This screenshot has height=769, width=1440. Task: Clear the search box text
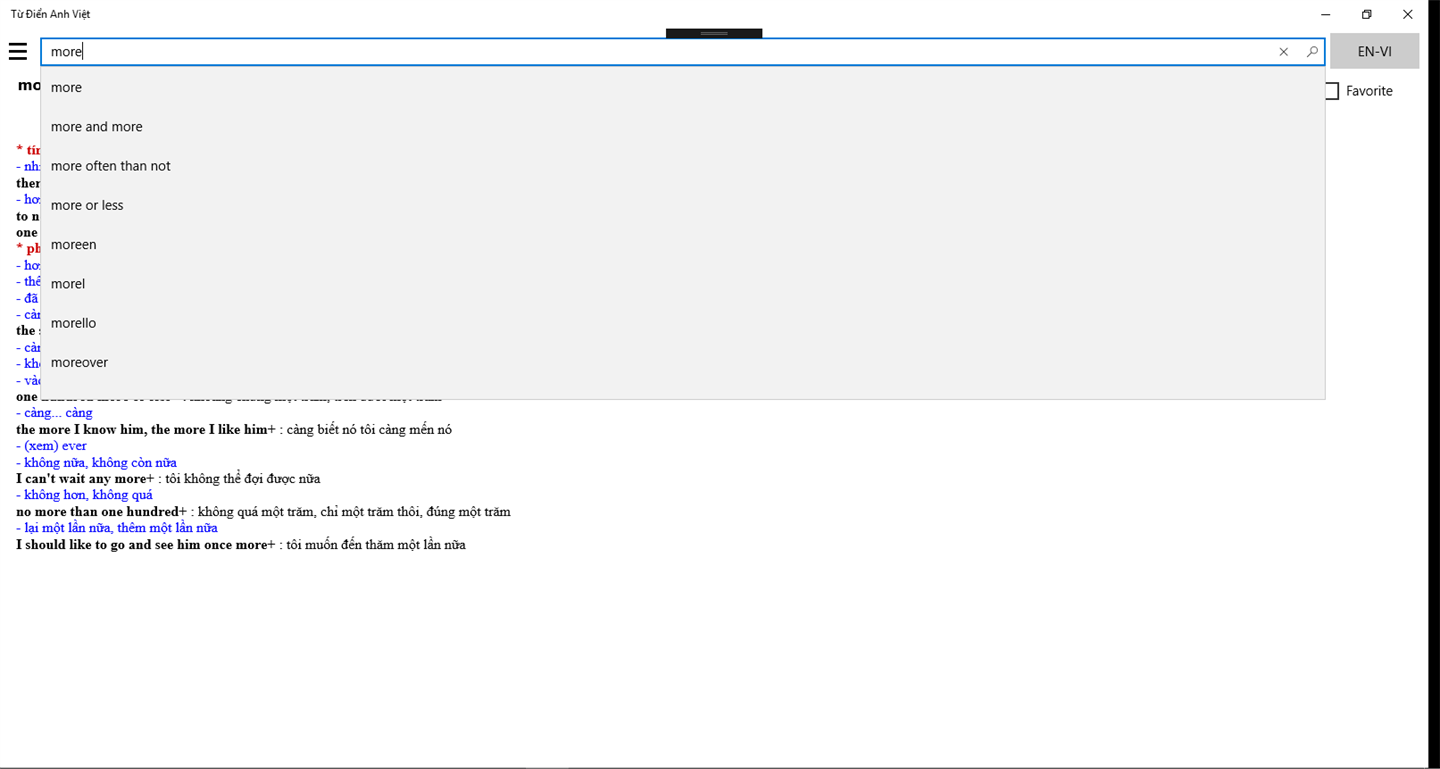pyautogui.click(x=1284, y=52)
